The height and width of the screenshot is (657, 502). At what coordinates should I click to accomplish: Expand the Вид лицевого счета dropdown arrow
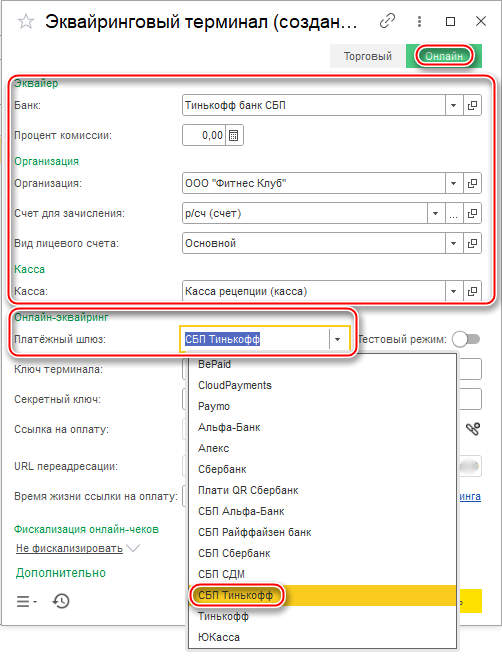coord(454,243)
